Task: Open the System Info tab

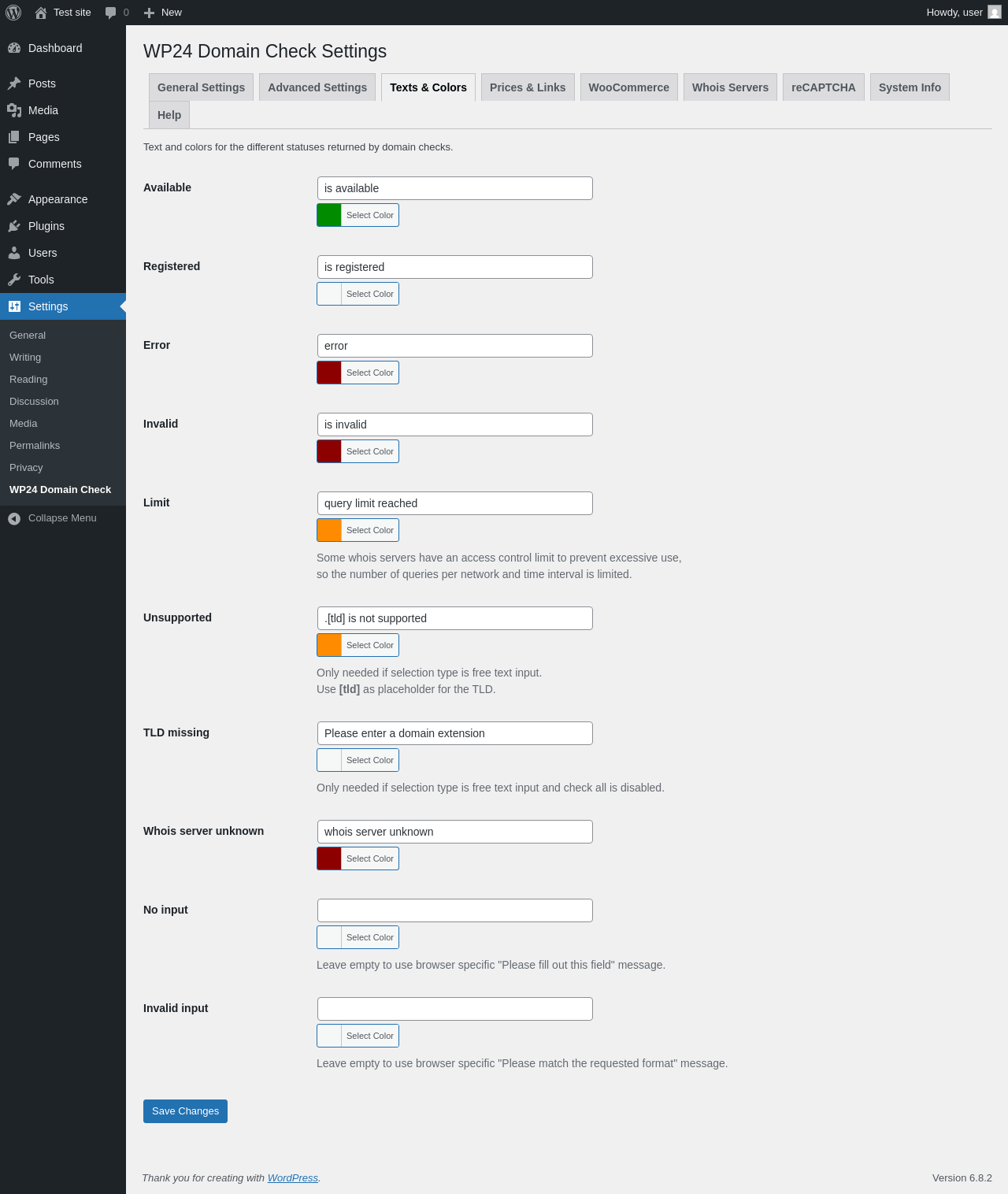Action: coord(910,87)
